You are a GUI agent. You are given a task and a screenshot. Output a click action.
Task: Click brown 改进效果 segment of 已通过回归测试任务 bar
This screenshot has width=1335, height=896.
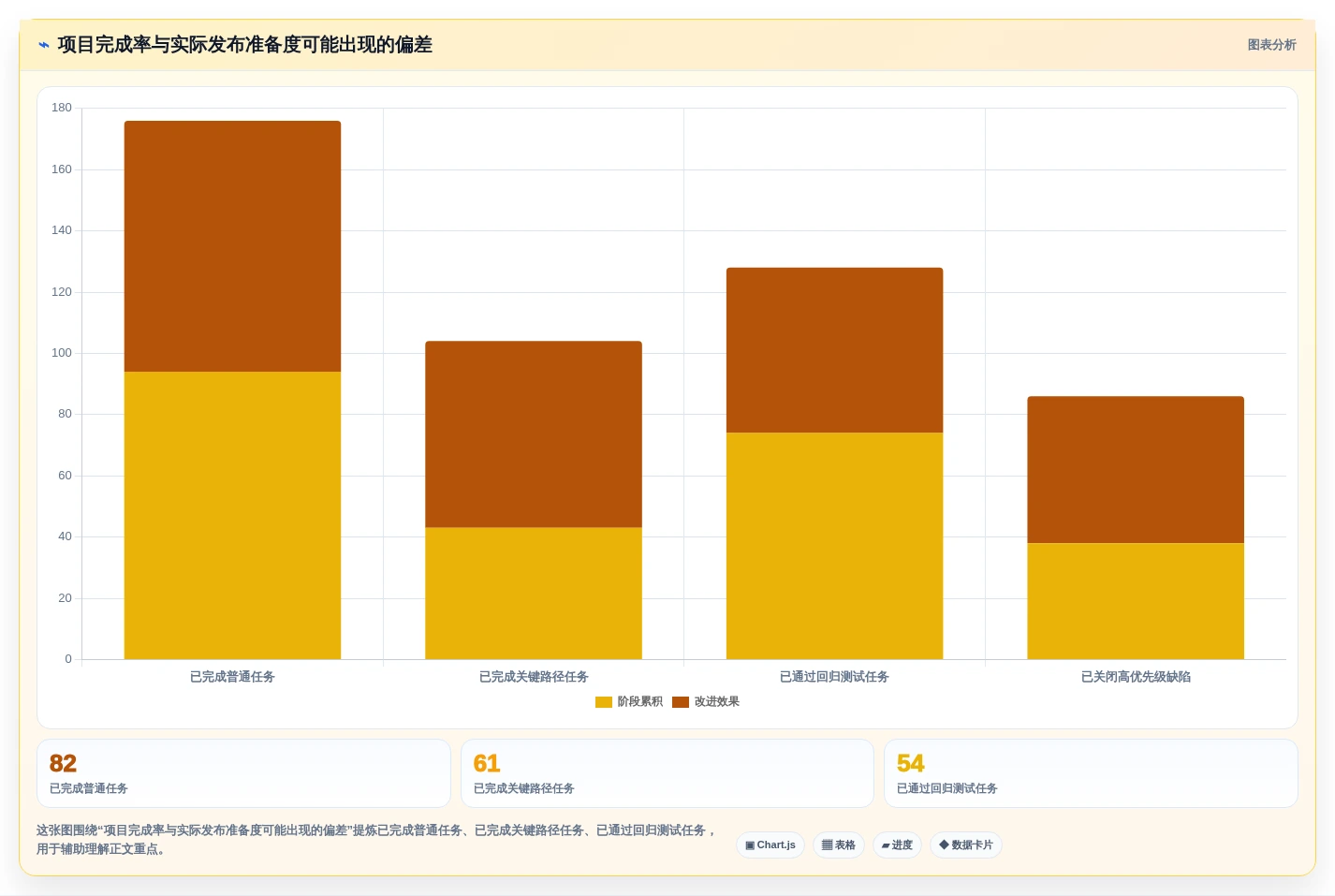pos(835,350)
